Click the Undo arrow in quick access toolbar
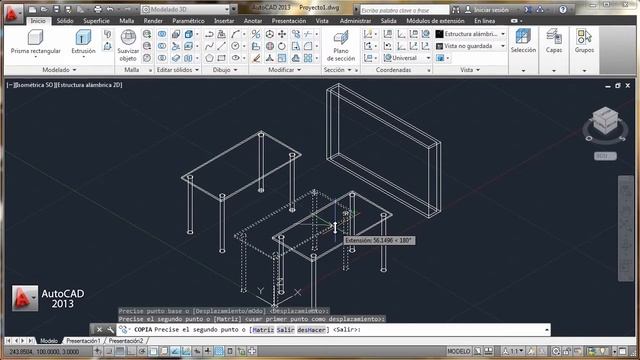This screenshot has height=360, width=640. coord(110,9)
